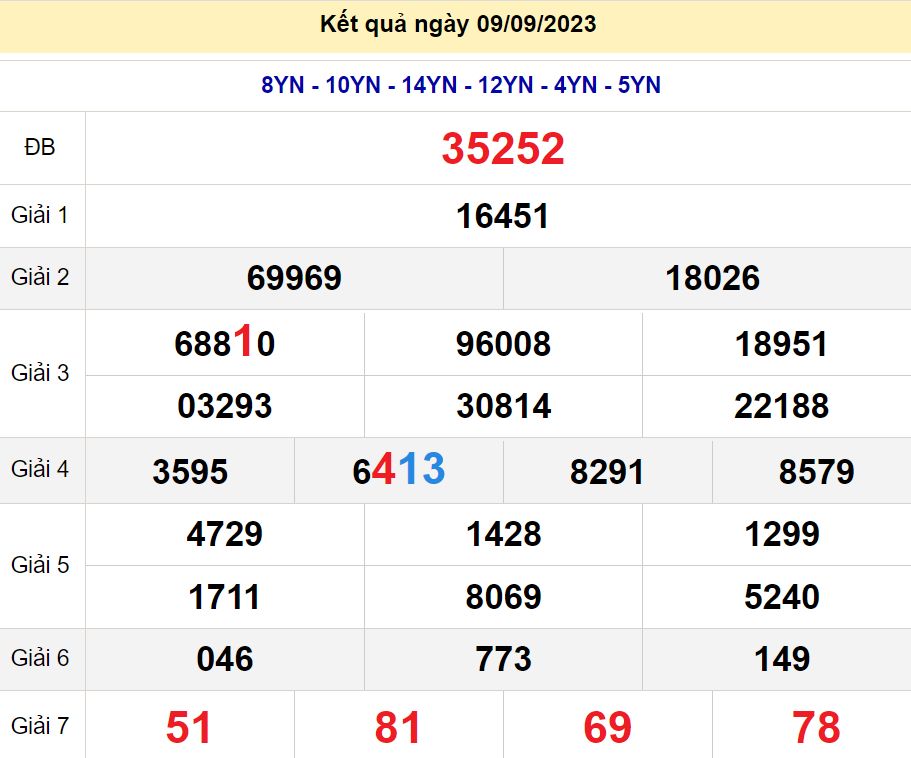Select Giải 4 number 3595
This screenshot has height=758, width=911.
190,471
